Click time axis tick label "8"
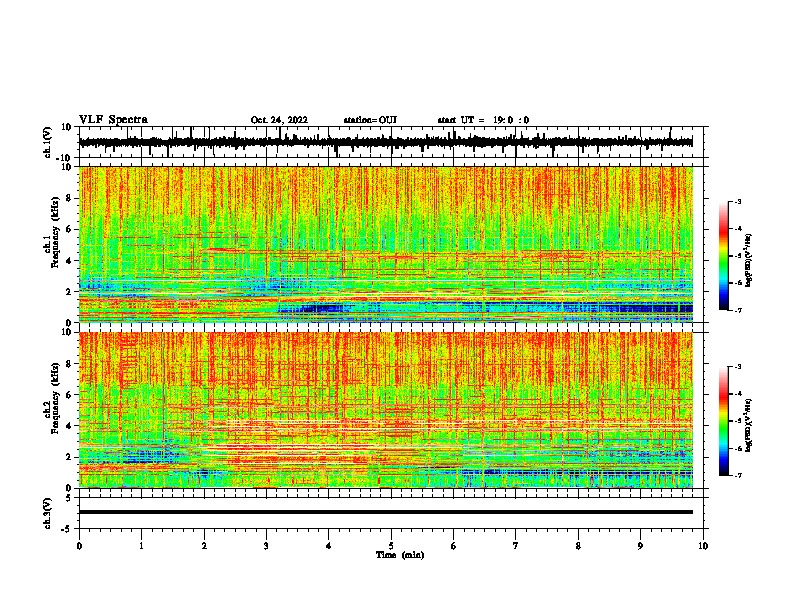 [578, 546]
